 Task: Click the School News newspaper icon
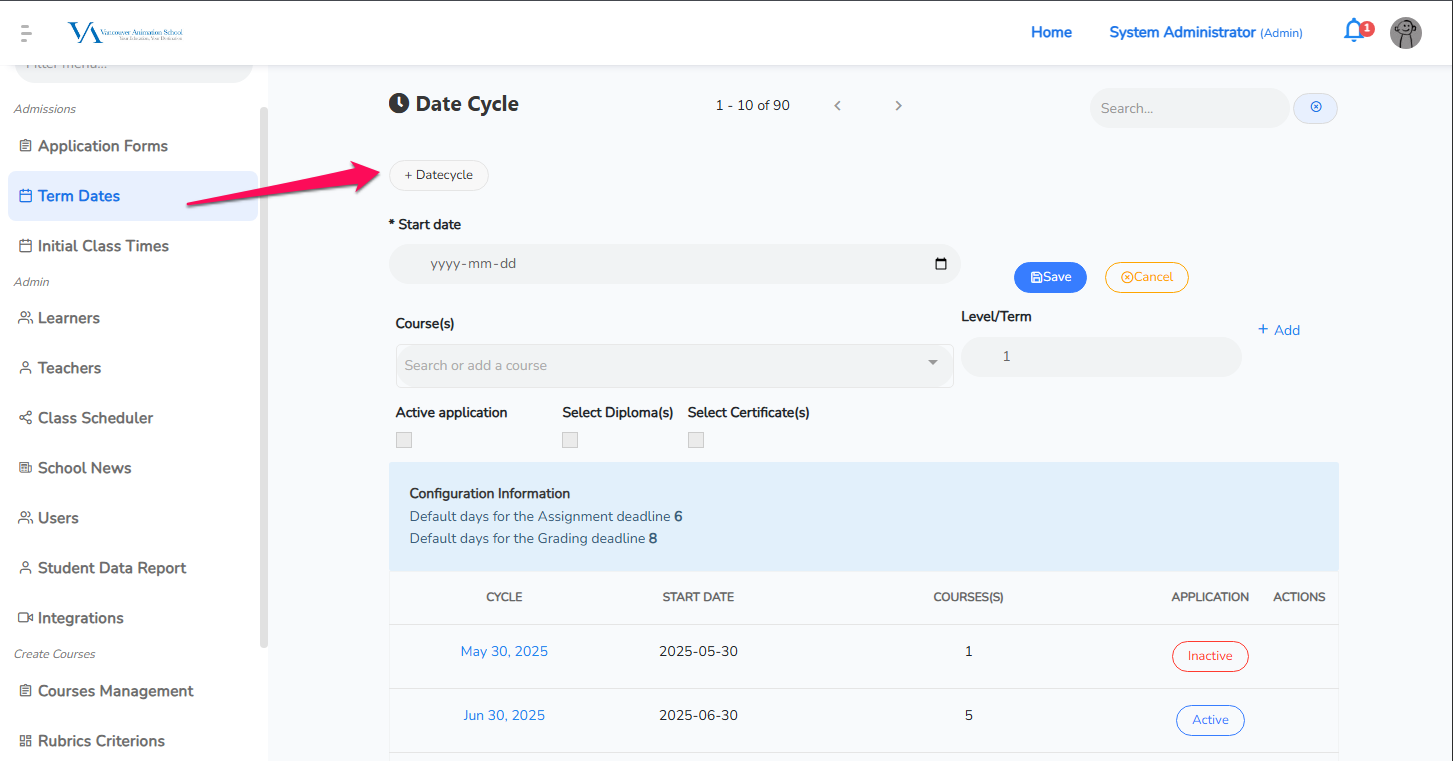click(26, 468)
